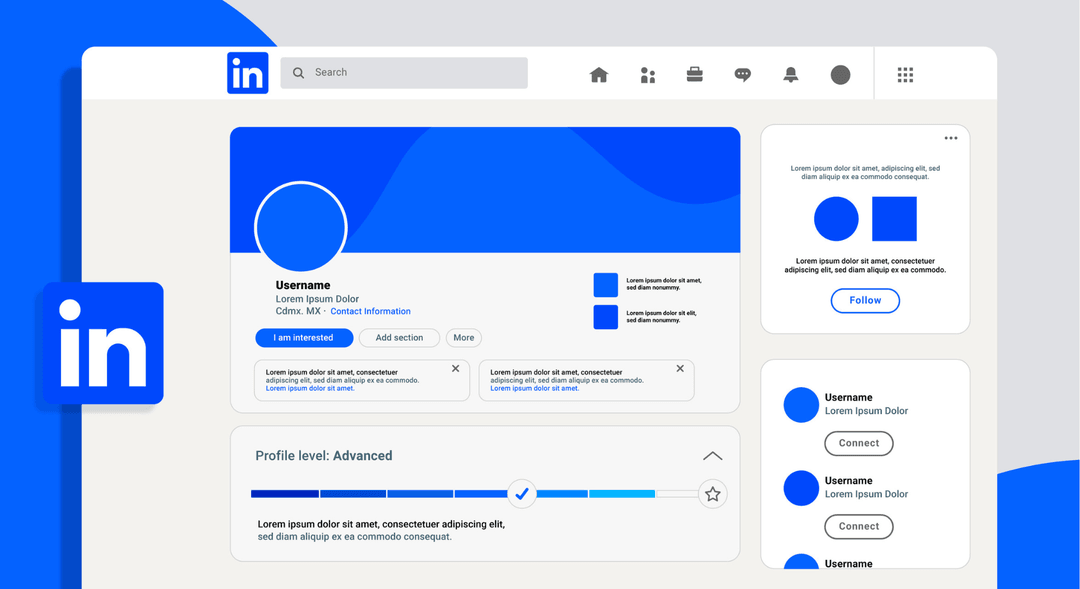
Task: View Jobs via the briefcase icon
Action: (x=694, y=73)
